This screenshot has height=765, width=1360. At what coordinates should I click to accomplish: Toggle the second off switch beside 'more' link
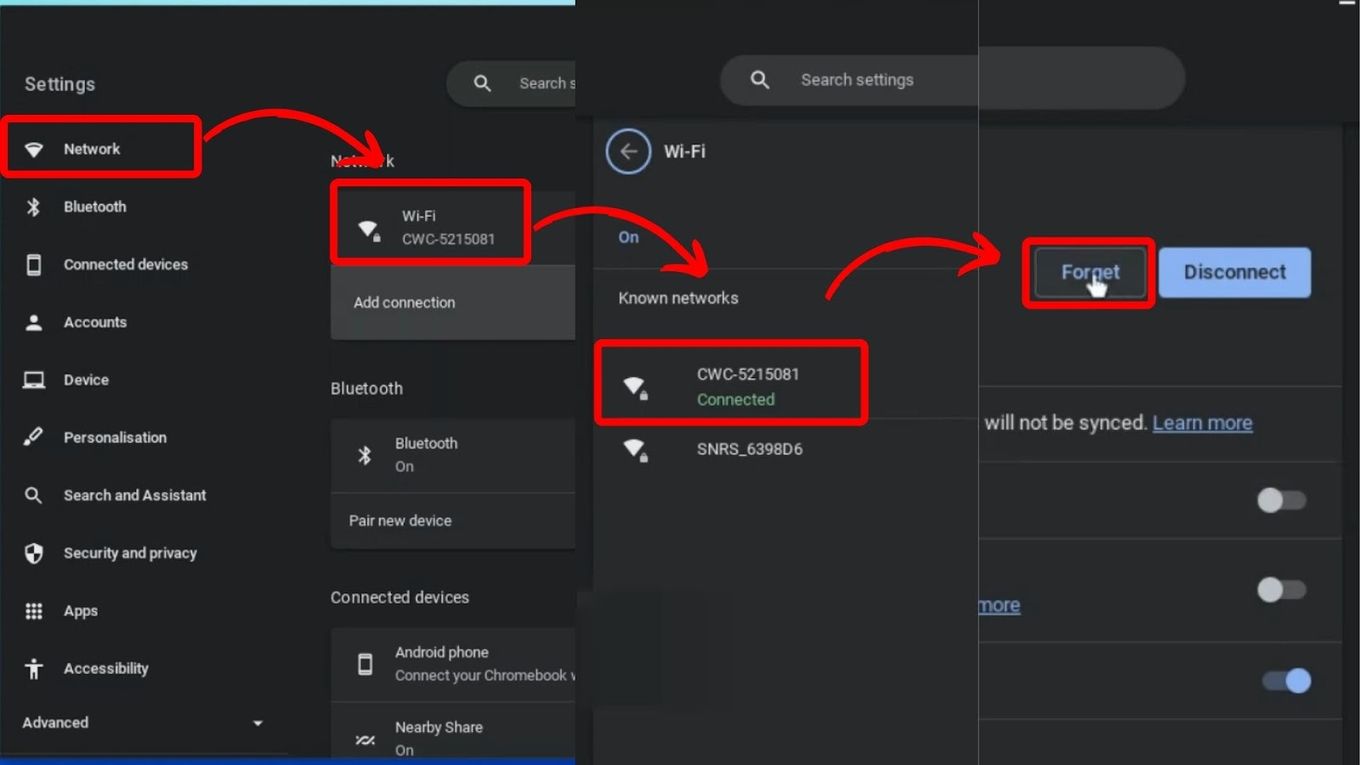click(x=1282, y=590)
